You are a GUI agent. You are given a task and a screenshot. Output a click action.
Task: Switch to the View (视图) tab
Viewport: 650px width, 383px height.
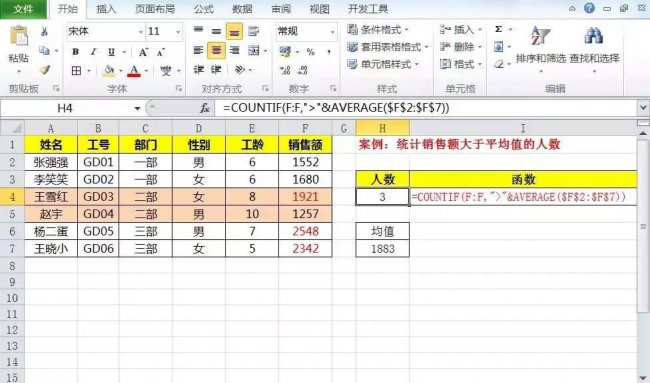coord(319,9)
